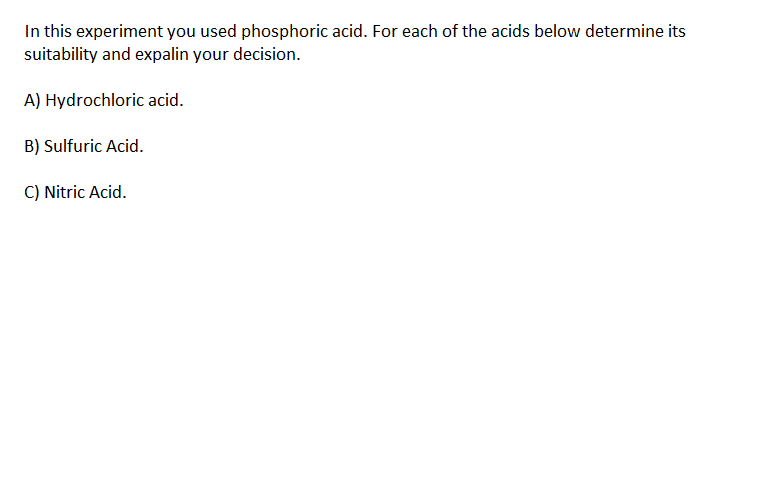Click the 'C)' option label
Viewport: 768px width, 480px height.
32,192
